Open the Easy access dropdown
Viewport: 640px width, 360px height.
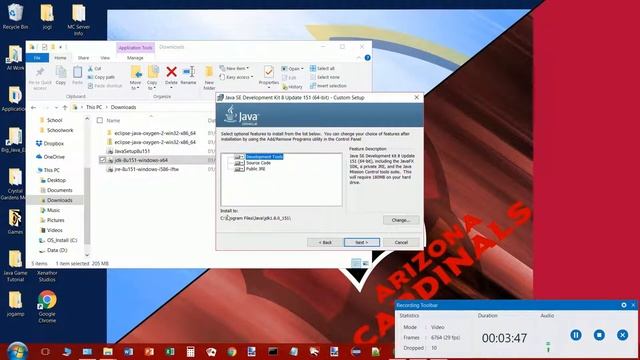(237, 77)
